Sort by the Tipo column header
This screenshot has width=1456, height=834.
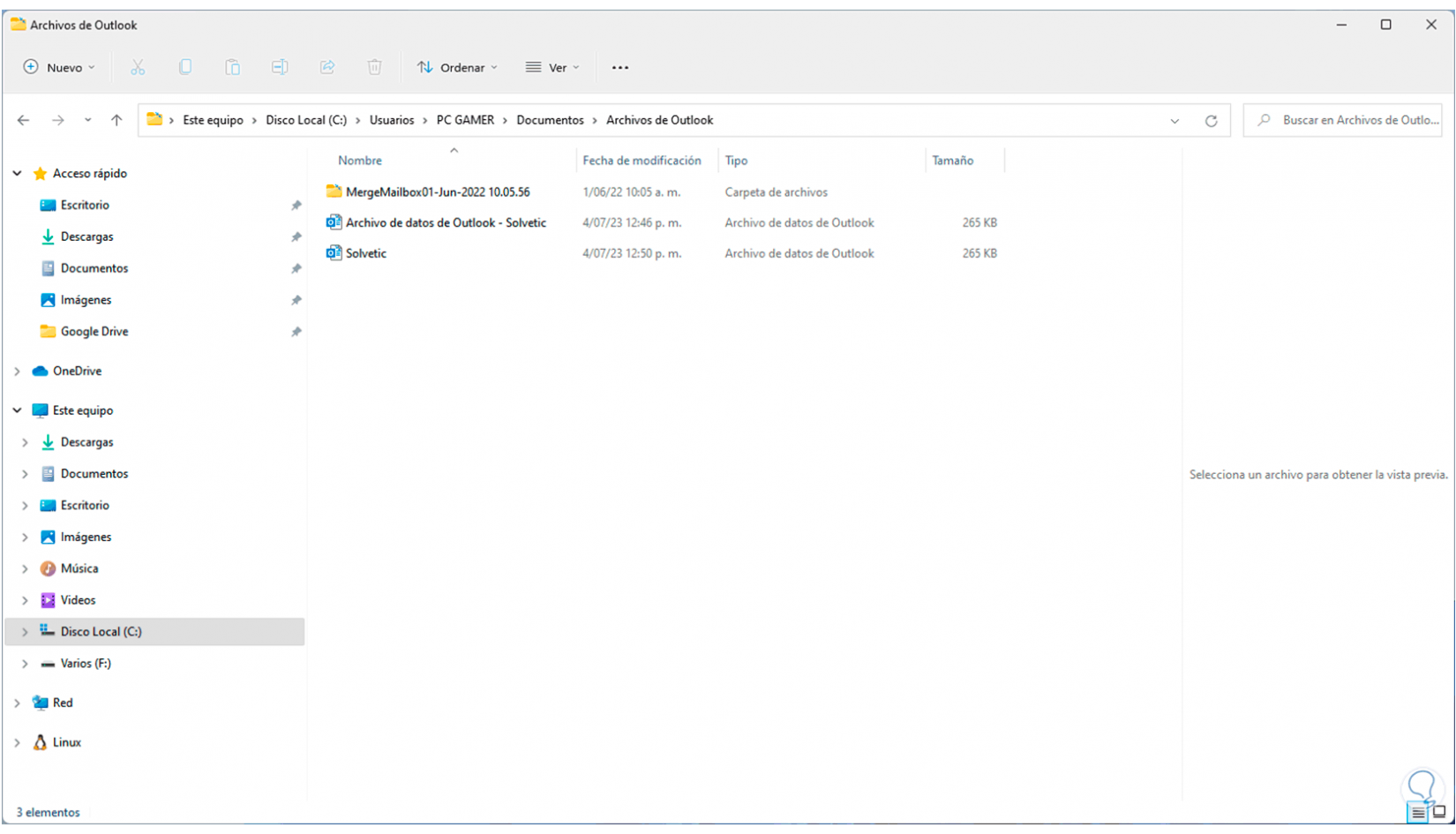(x=736, y=161)
